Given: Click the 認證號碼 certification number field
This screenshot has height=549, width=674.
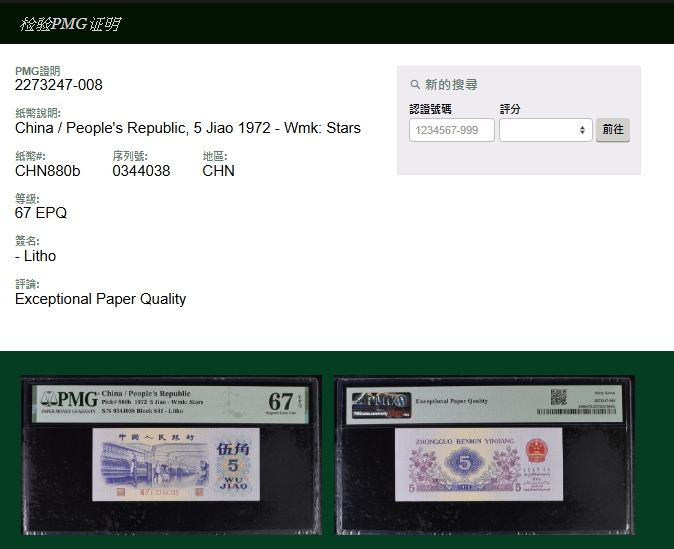Looking at the screenshot, I should [x=451, y=130].
